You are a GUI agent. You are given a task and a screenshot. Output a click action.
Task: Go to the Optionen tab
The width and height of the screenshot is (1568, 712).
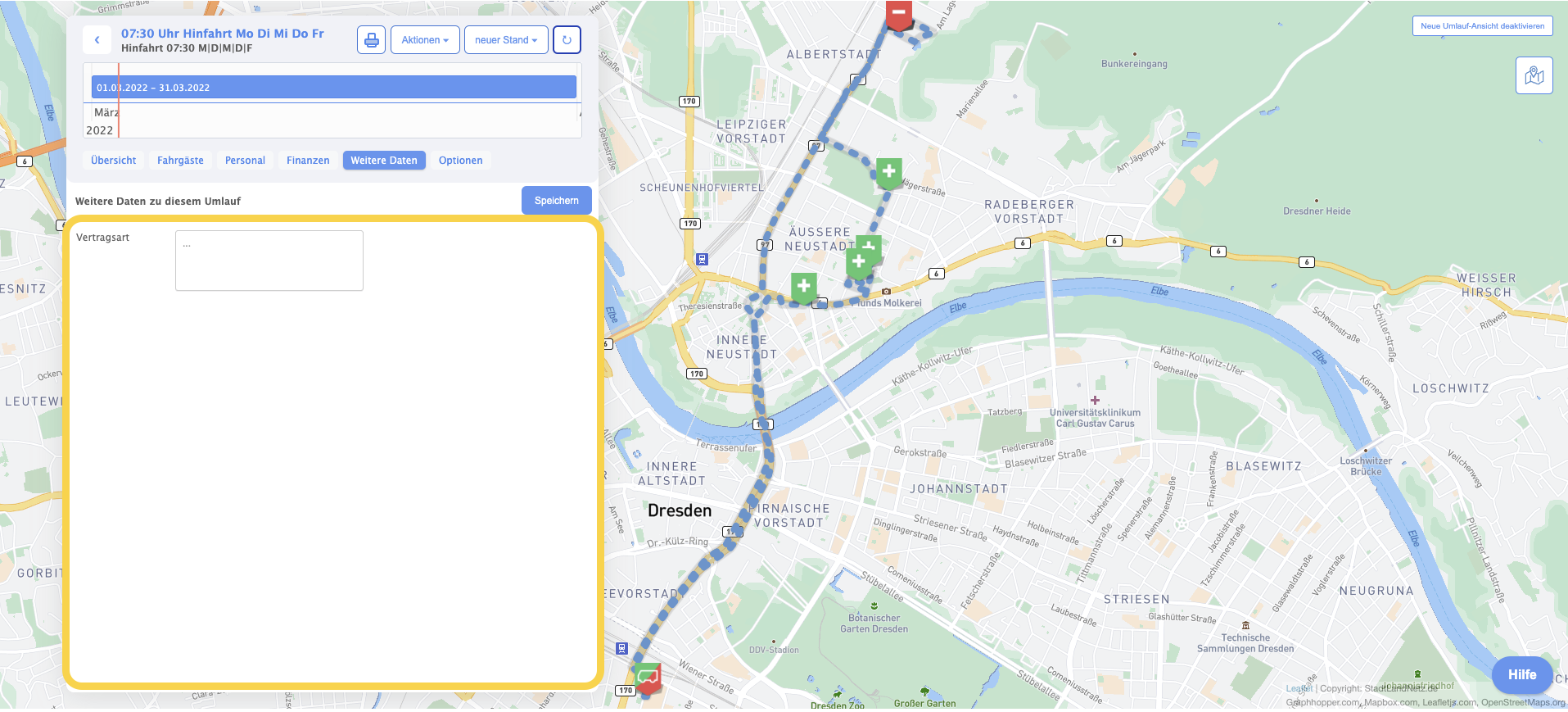460,161
